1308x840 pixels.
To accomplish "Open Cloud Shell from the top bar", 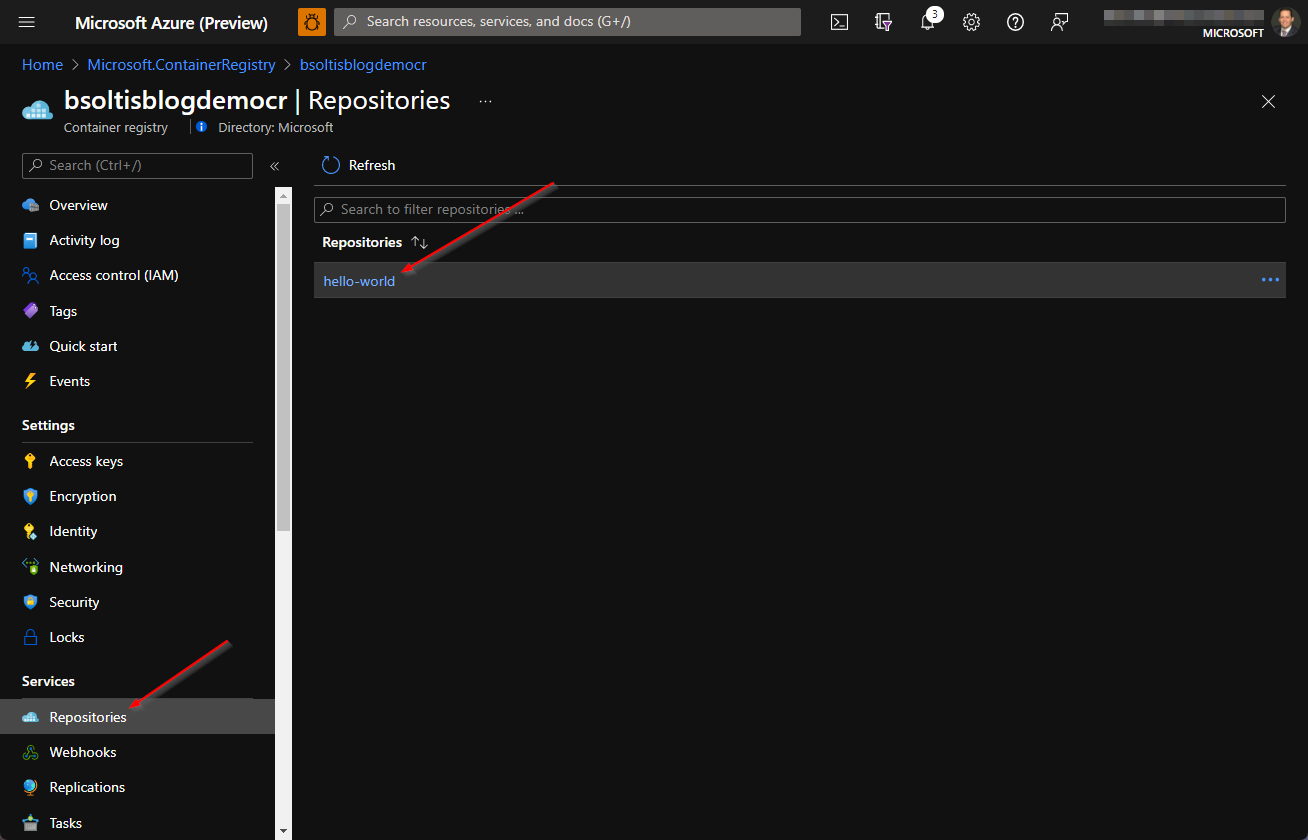I will [x=840, y=22].
